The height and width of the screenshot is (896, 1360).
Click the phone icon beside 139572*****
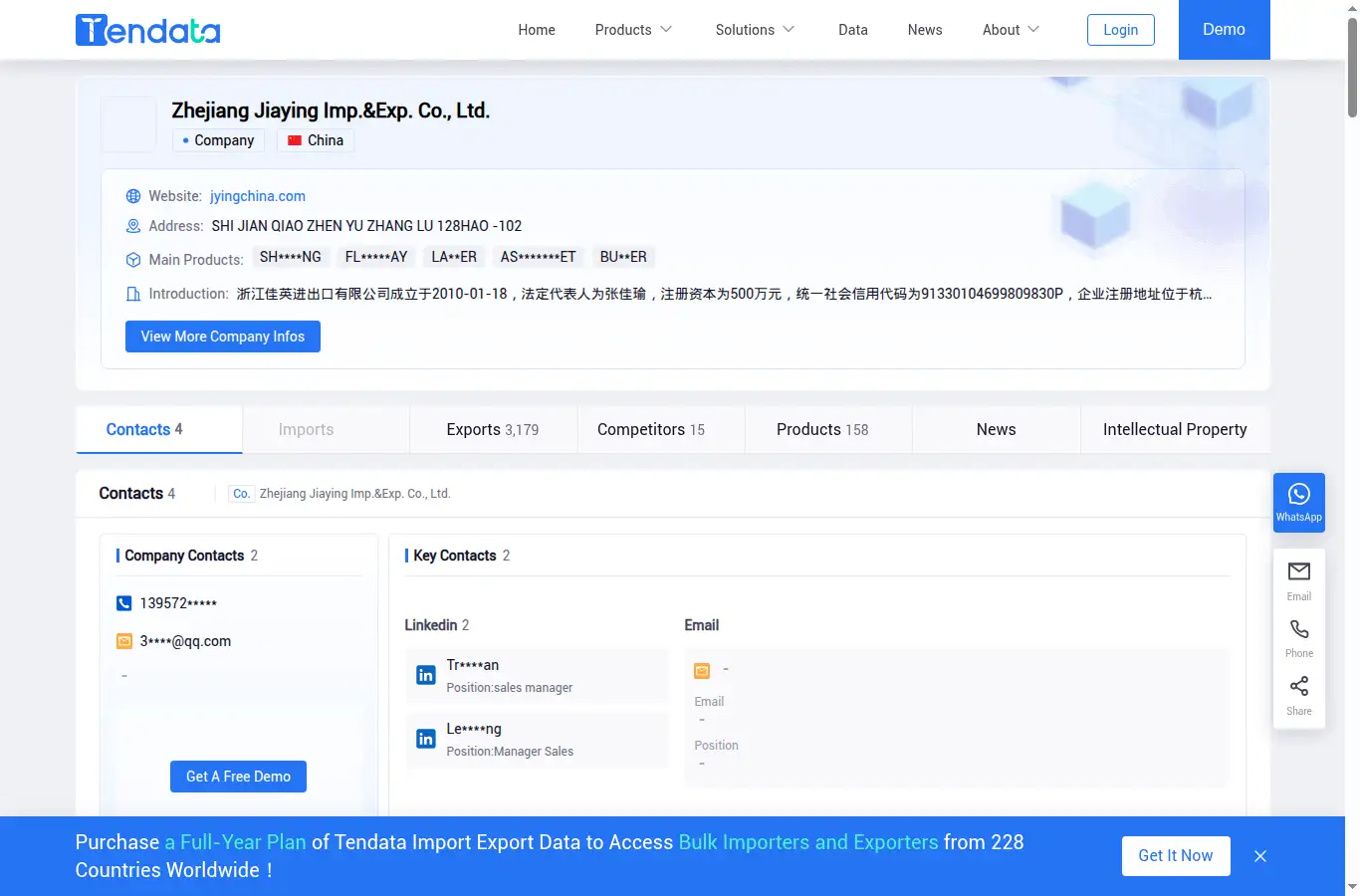[124, 603]
